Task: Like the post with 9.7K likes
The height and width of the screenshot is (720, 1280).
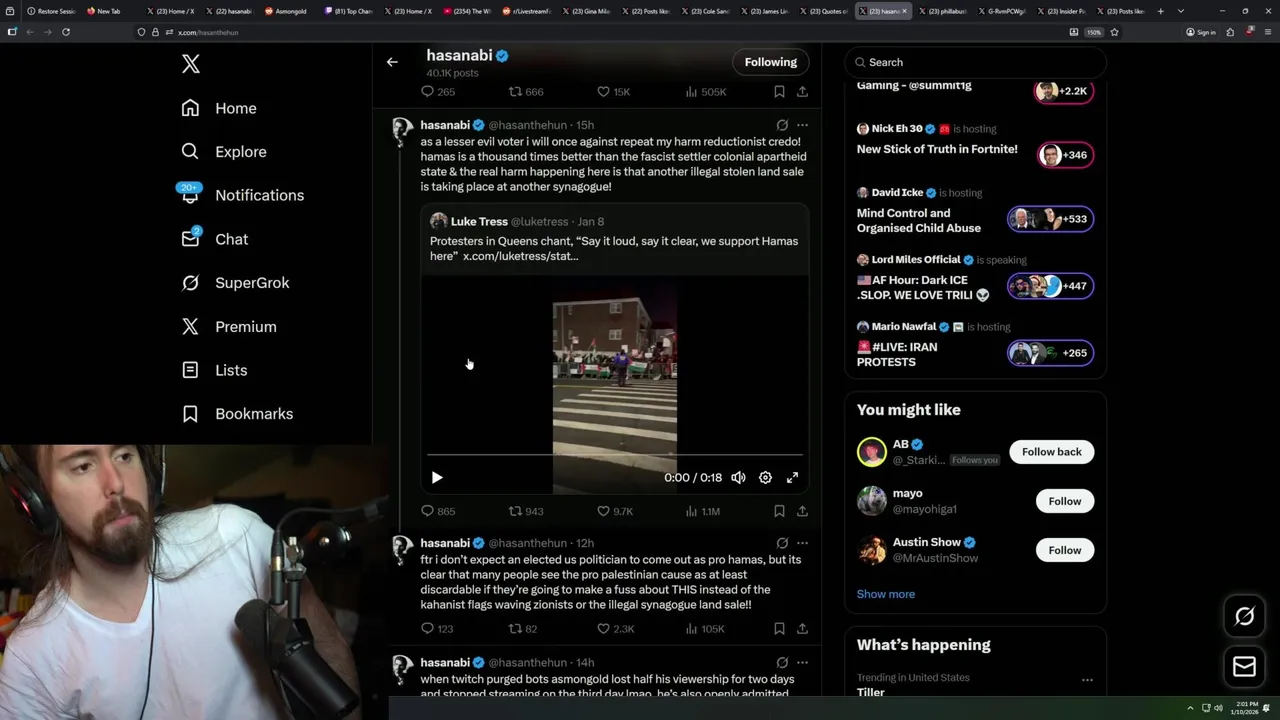Action: click(x=615, y=511)
